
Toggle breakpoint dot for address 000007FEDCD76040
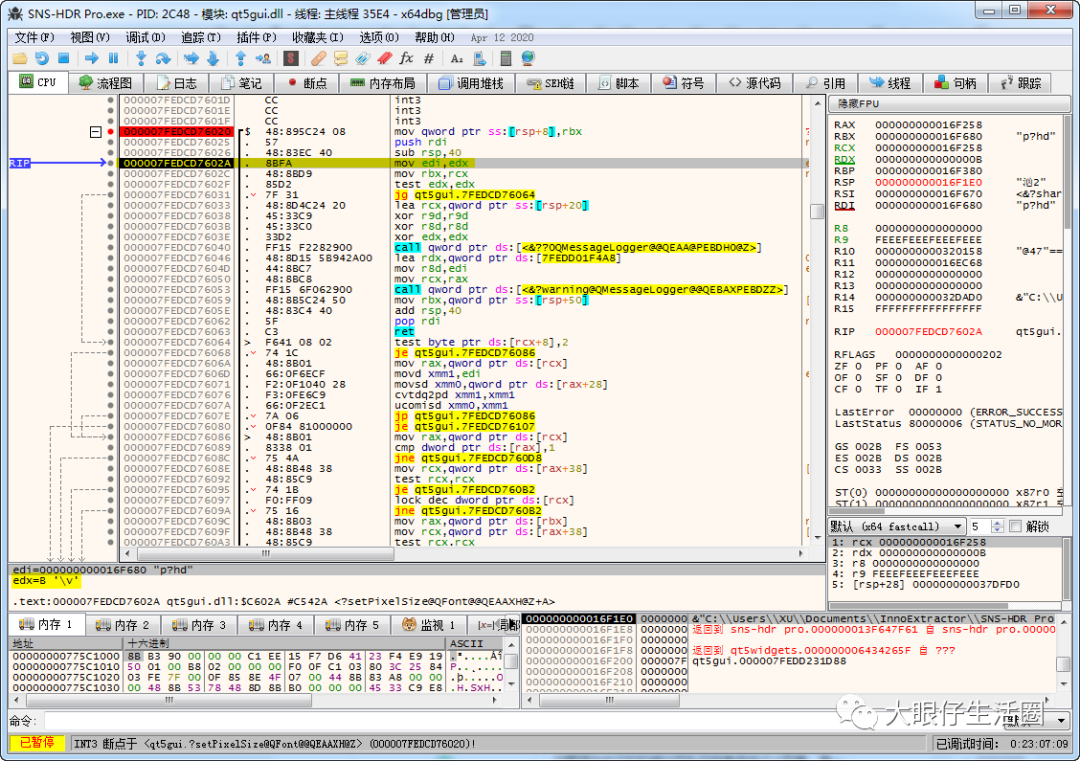[110, 247]
